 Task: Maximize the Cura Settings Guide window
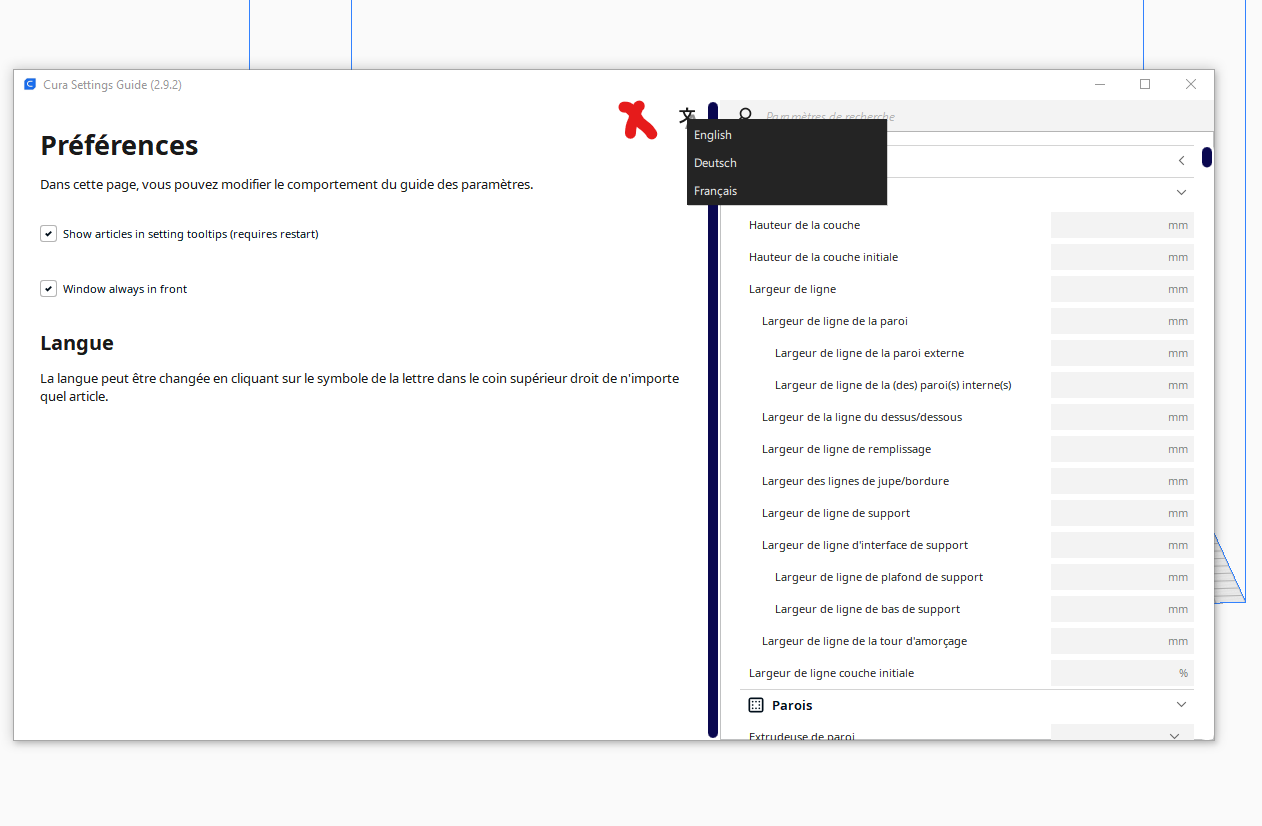(x=1145, y=85)
